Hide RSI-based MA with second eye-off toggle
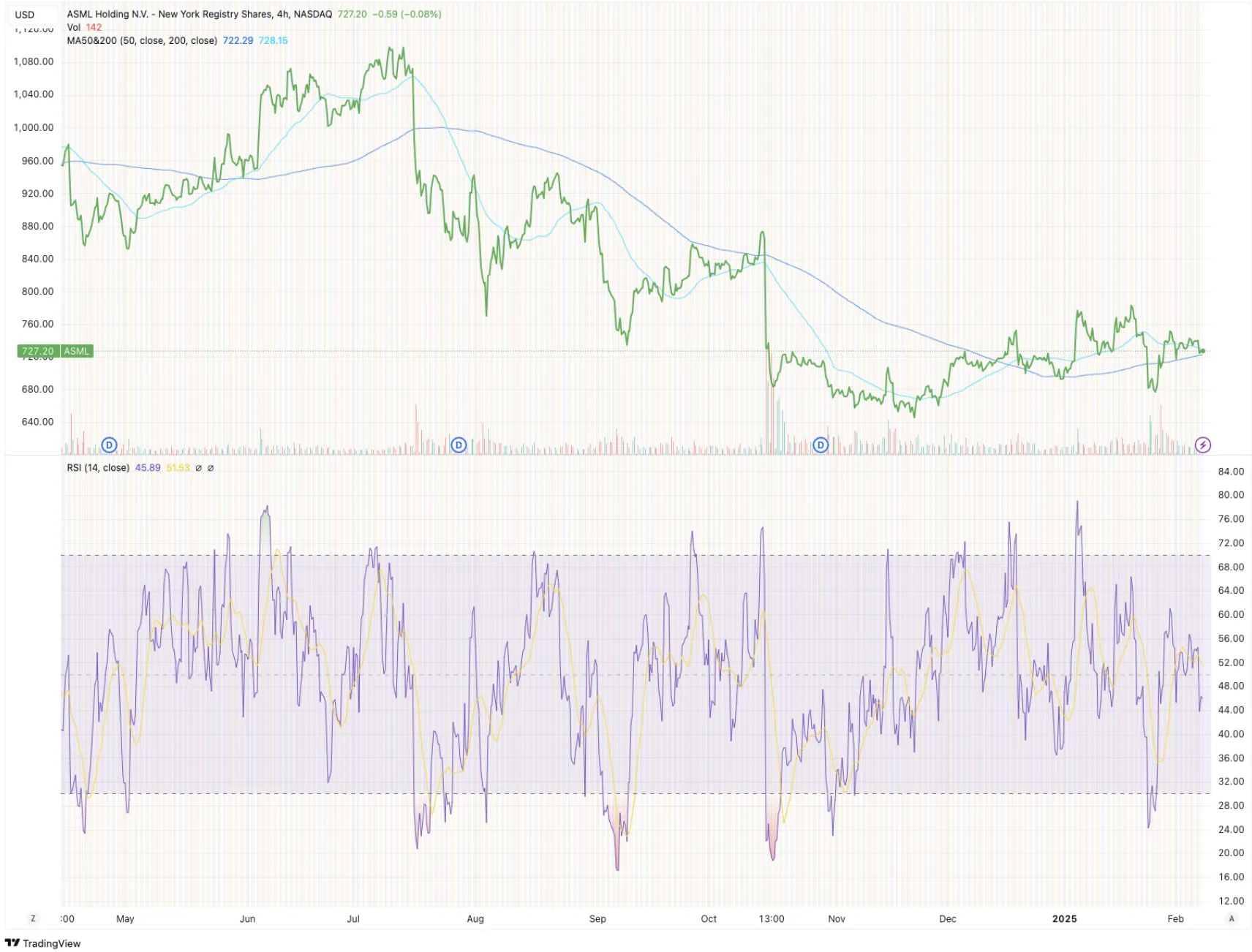The width and height of the screenshot is (1252, 952). [211, 467]
